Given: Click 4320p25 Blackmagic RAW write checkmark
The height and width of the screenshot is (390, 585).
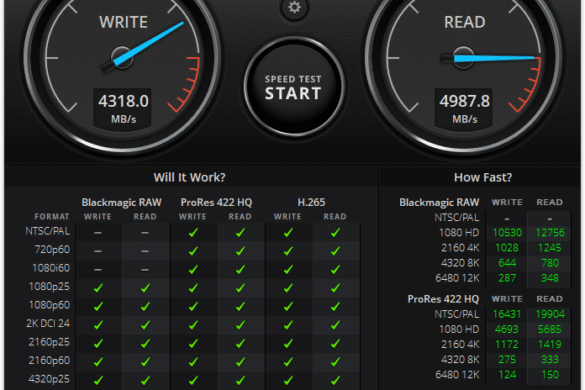Looking at the screenshot, I should point(98,380).
